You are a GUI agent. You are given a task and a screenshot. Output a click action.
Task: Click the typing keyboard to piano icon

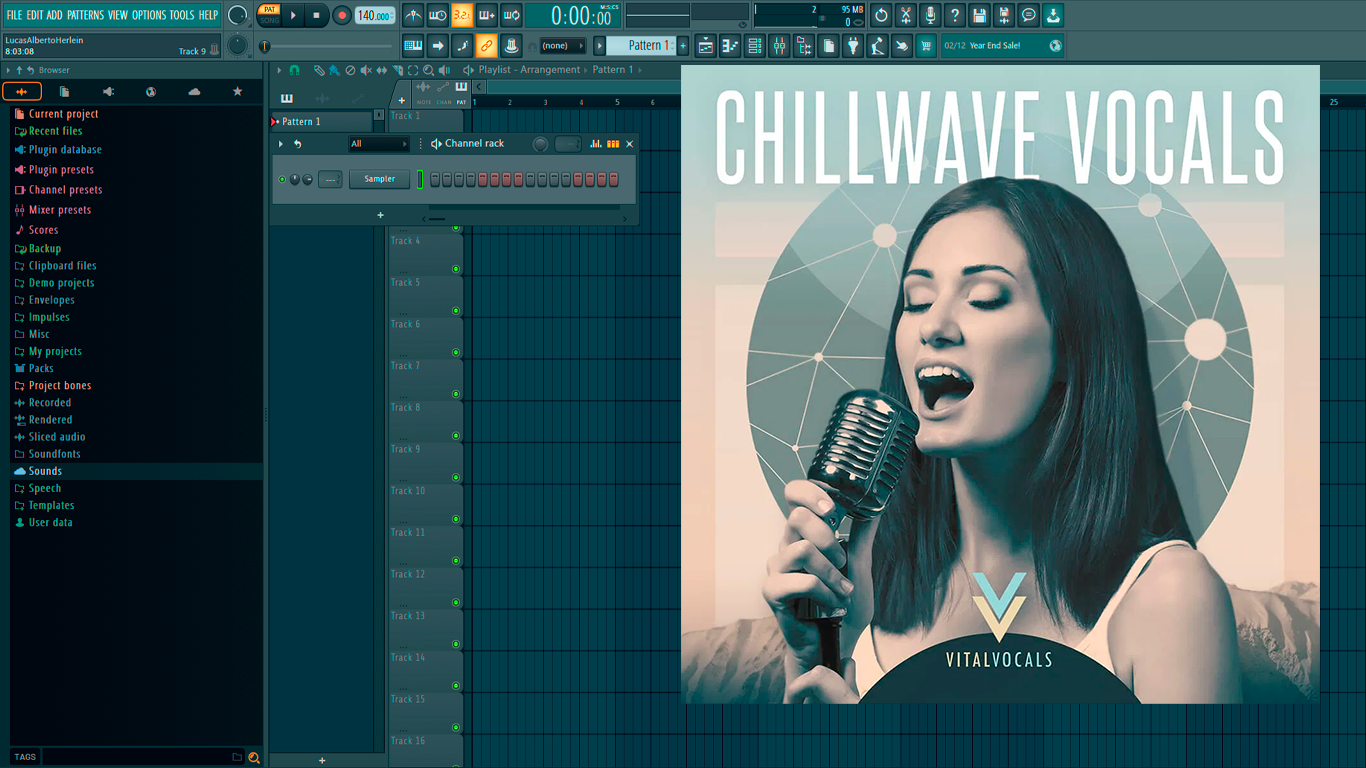click(413, 46)
